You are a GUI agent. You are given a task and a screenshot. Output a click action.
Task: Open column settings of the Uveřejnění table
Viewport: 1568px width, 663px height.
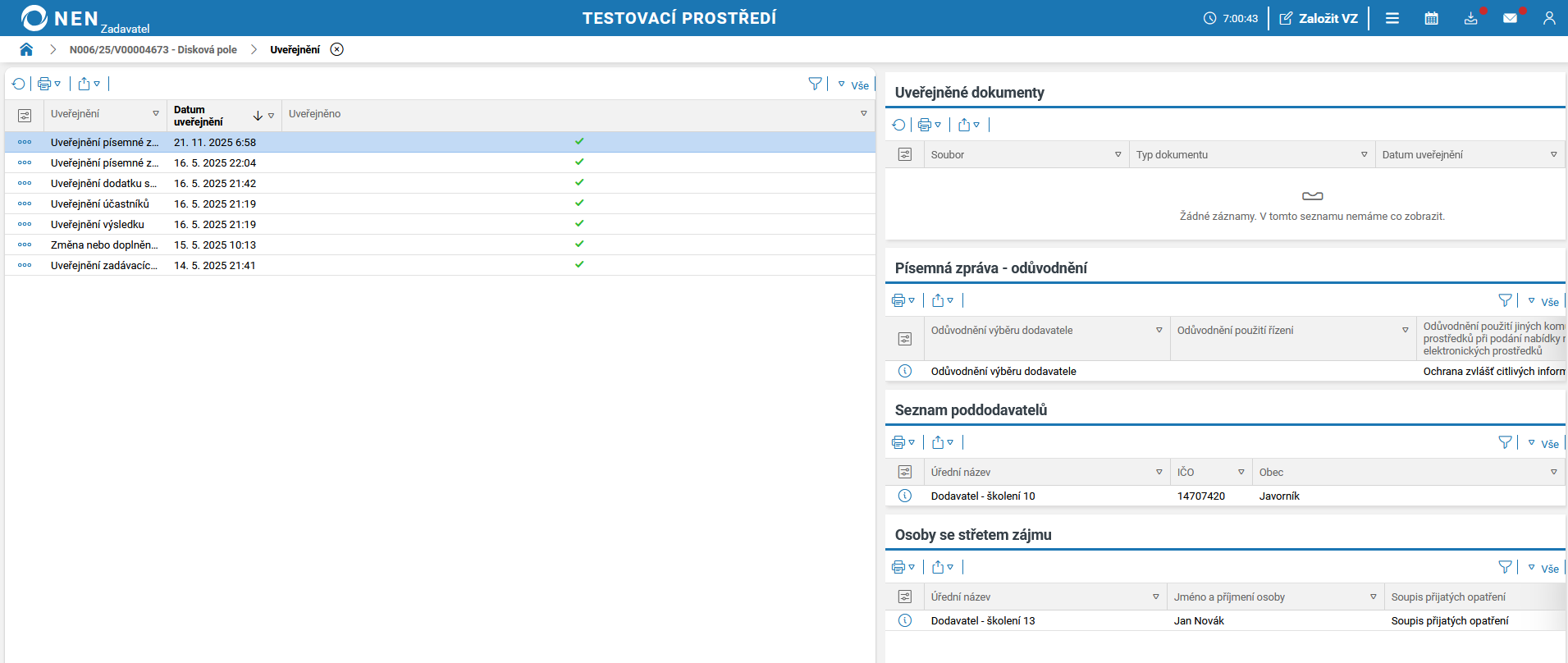pos(25,116)
